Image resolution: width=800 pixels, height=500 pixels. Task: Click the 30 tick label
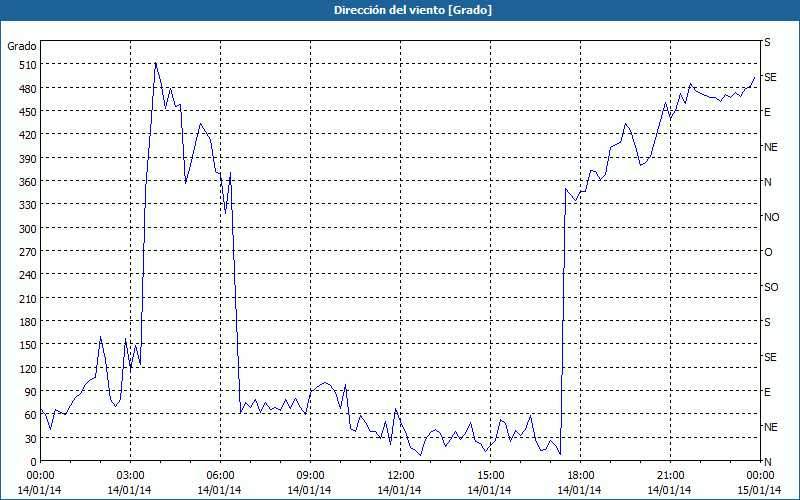coord(31,439)
